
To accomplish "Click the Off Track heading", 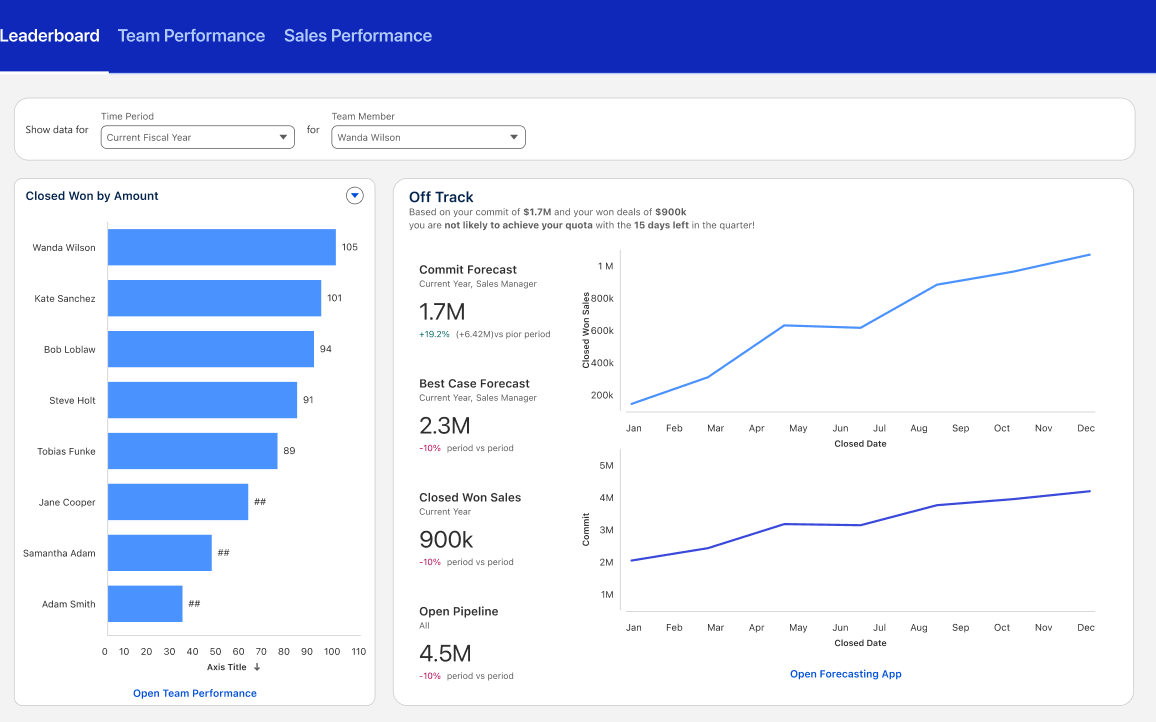I will [441, 197].
